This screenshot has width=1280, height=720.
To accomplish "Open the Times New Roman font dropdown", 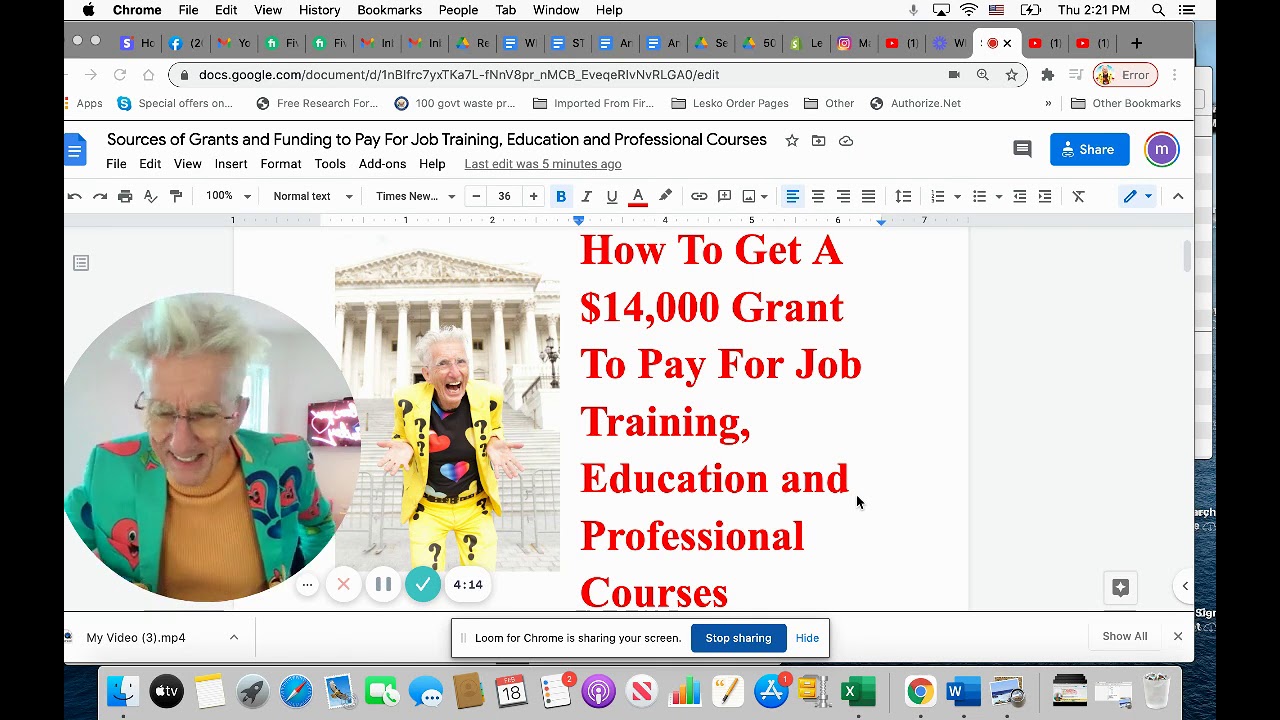I will (415, 196).
